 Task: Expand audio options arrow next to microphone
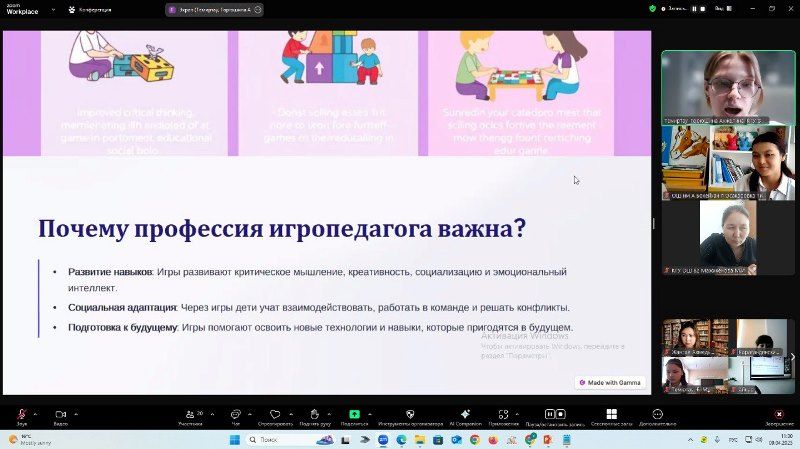click(35, 414)
